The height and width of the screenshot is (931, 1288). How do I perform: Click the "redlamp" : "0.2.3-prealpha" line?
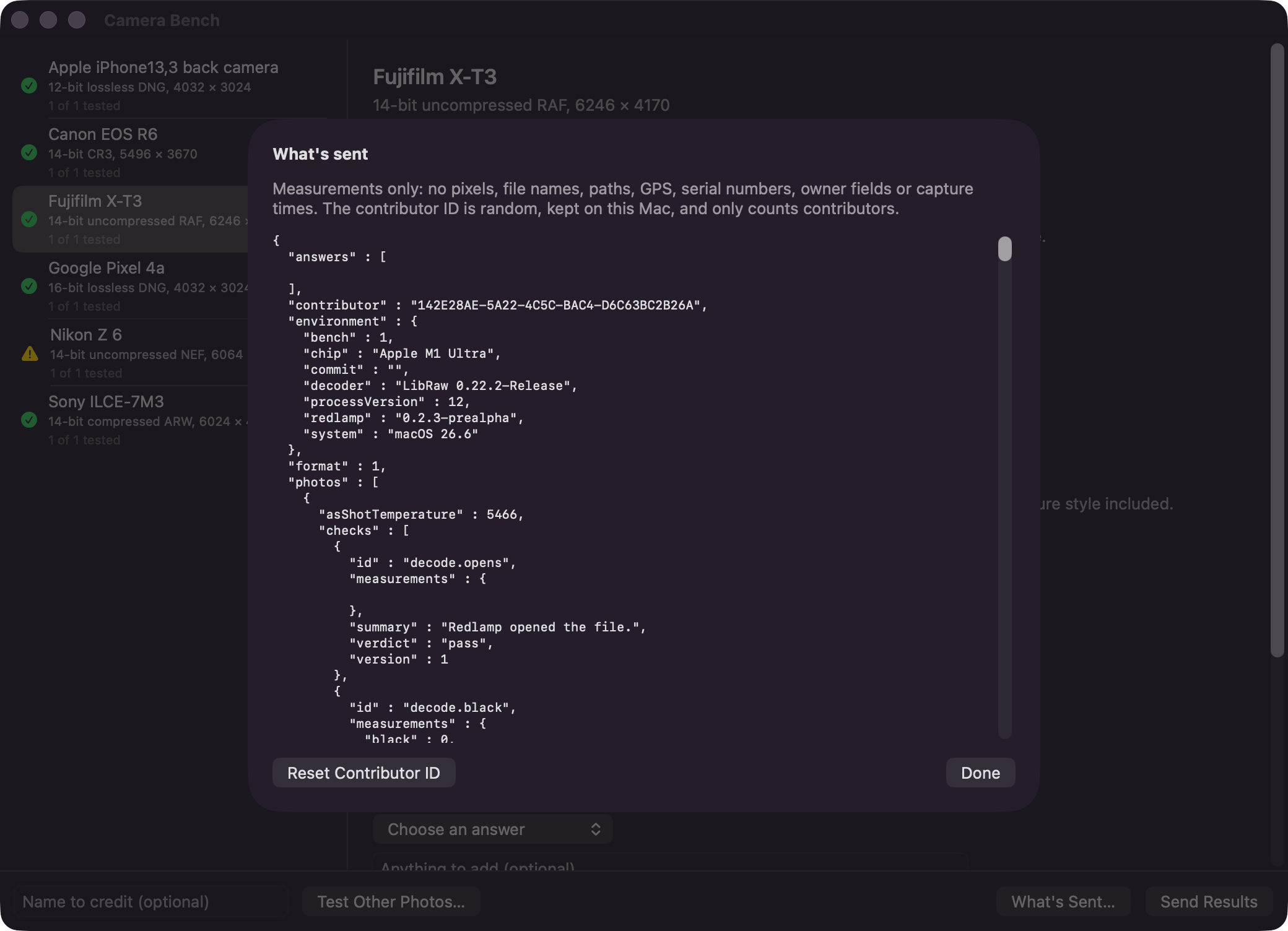(x=414, y=418)
